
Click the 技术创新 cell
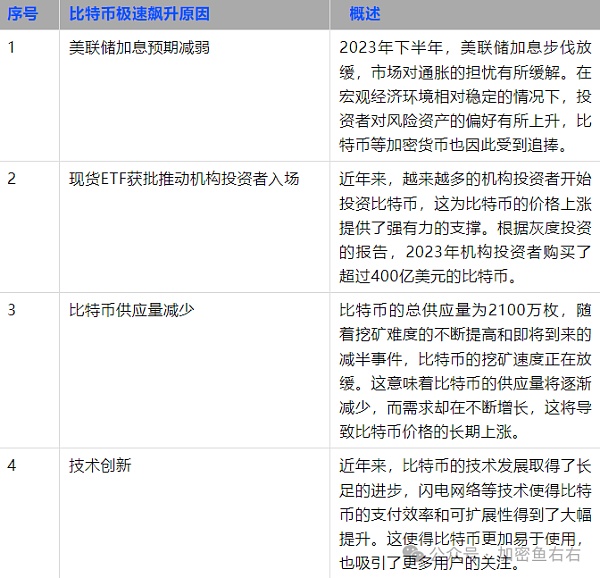(x=100, y=466)
